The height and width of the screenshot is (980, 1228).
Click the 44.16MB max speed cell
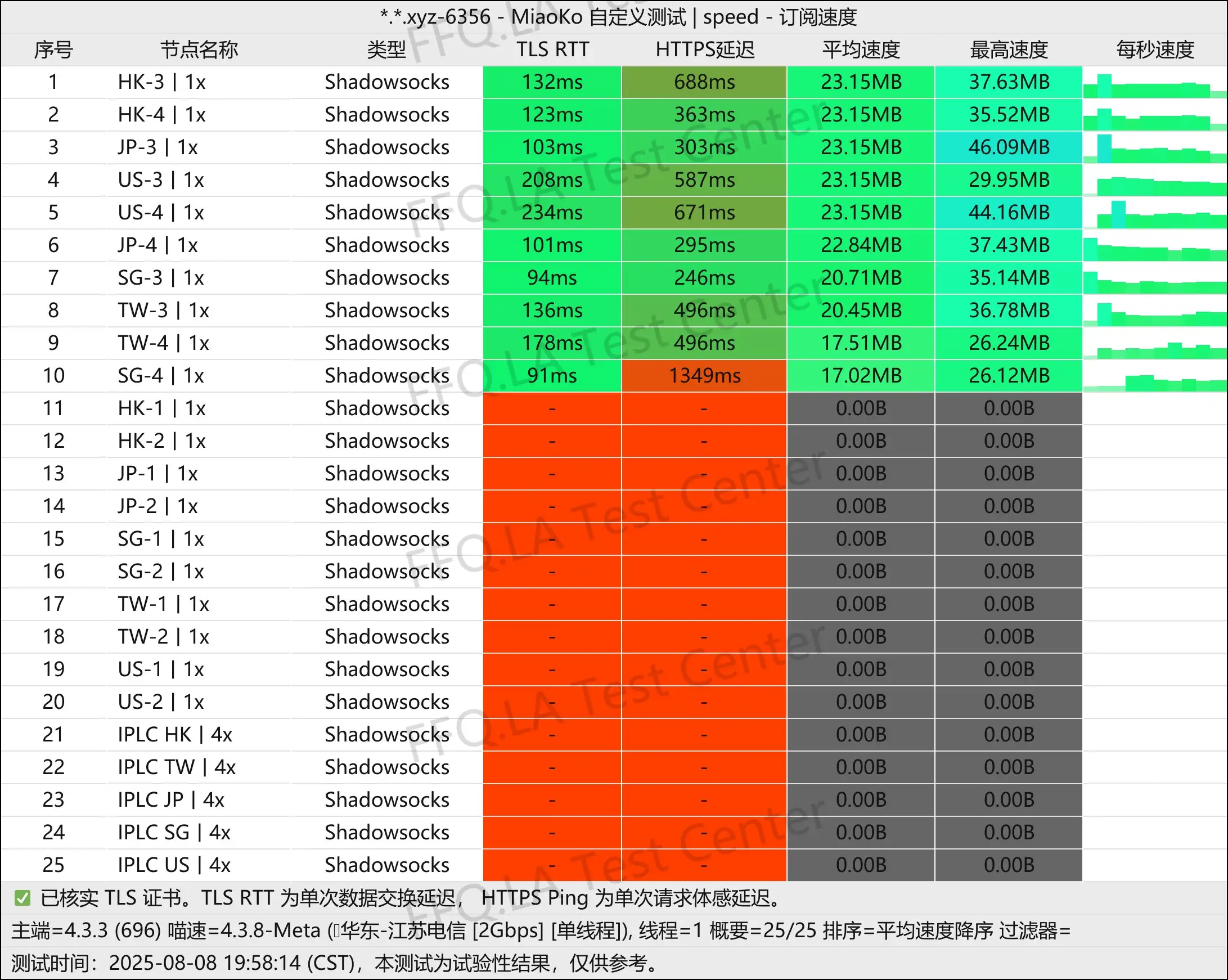tap(1009, 213)
